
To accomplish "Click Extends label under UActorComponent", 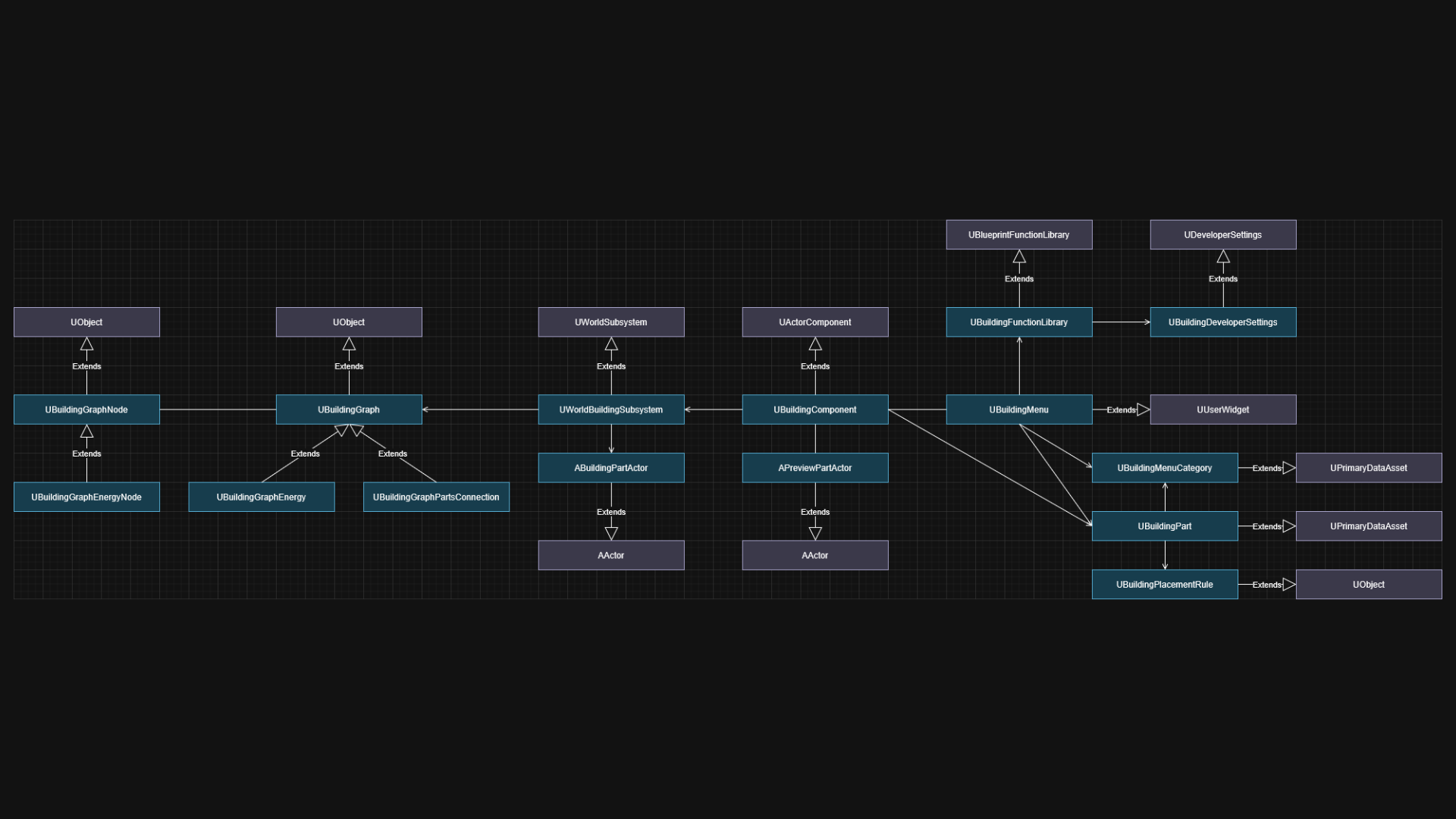I will click(x=815, y=366).
